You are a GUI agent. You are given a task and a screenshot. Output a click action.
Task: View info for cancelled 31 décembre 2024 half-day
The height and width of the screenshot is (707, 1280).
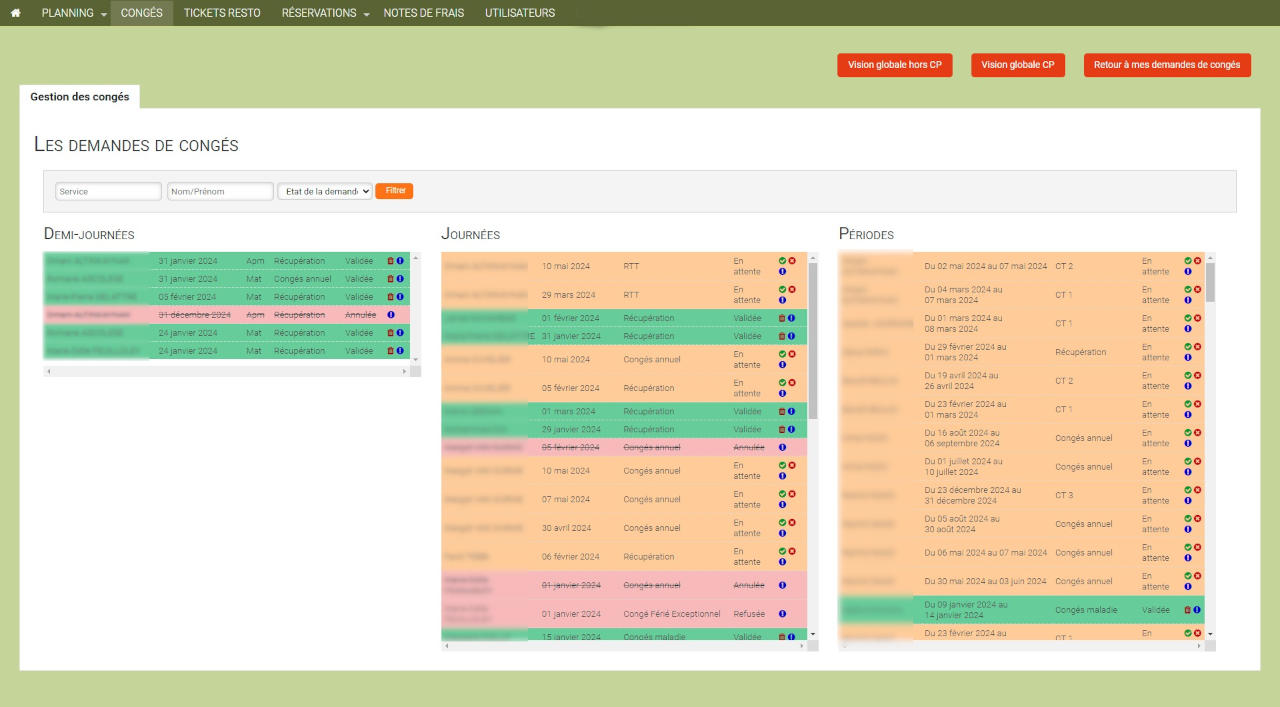click(391, 315)
